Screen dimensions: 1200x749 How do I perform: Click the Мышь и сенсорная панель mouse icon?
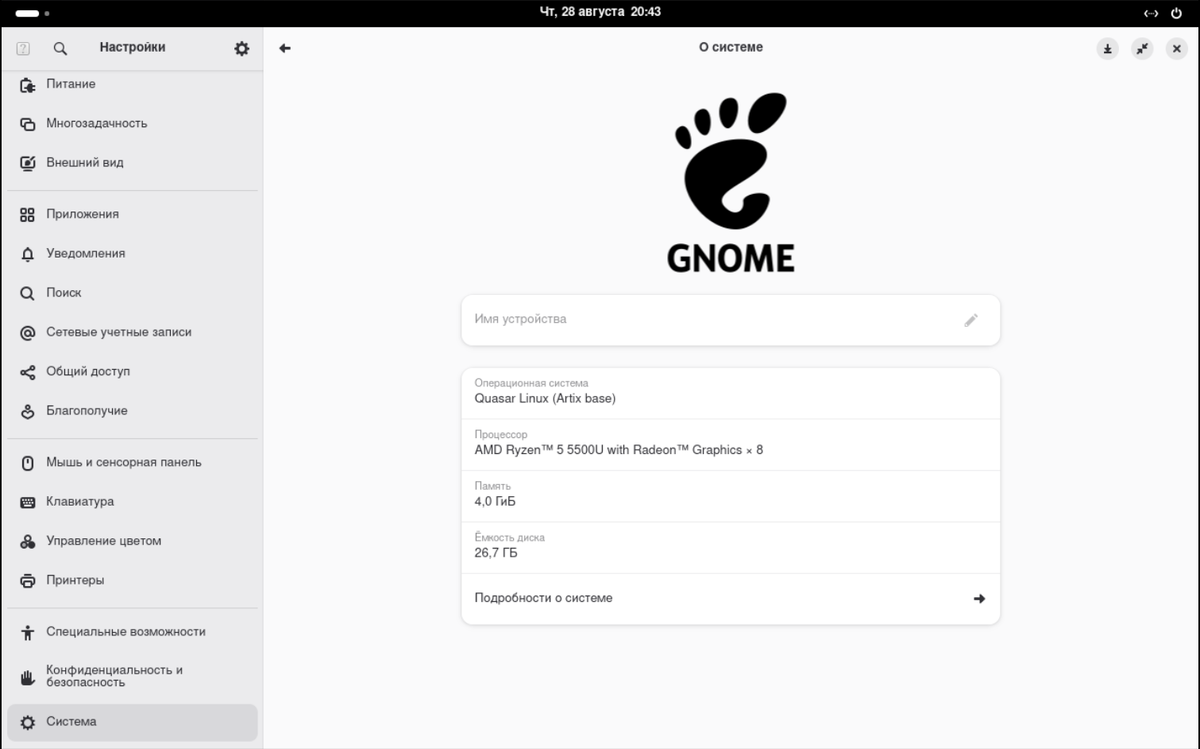click(x=27, y=462)
